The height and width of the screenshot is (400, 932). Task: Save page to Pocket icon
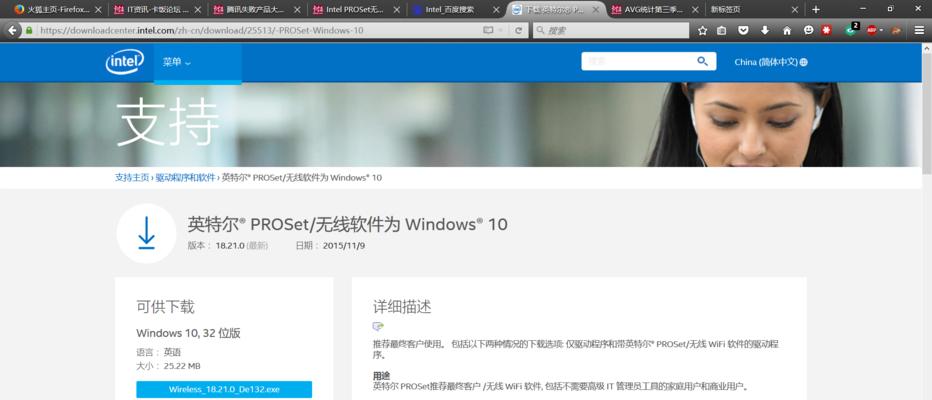click(743, 30)
